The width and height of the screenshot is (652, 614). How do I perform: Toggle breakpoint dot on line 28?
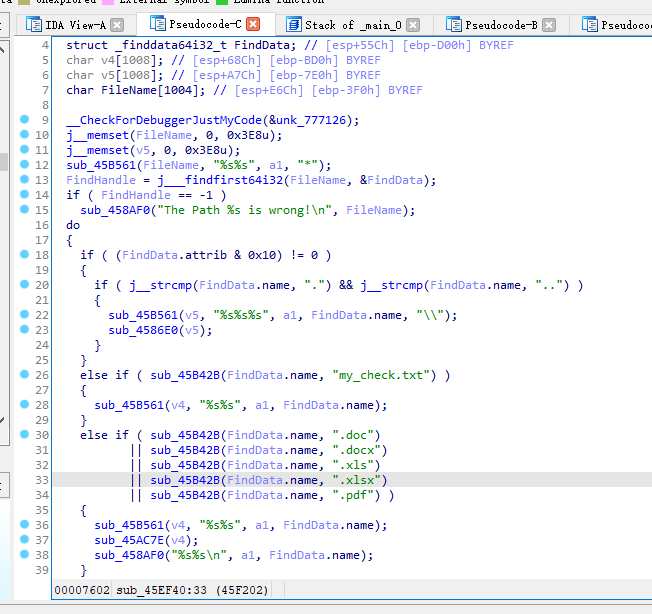click(x=25, y=404)
